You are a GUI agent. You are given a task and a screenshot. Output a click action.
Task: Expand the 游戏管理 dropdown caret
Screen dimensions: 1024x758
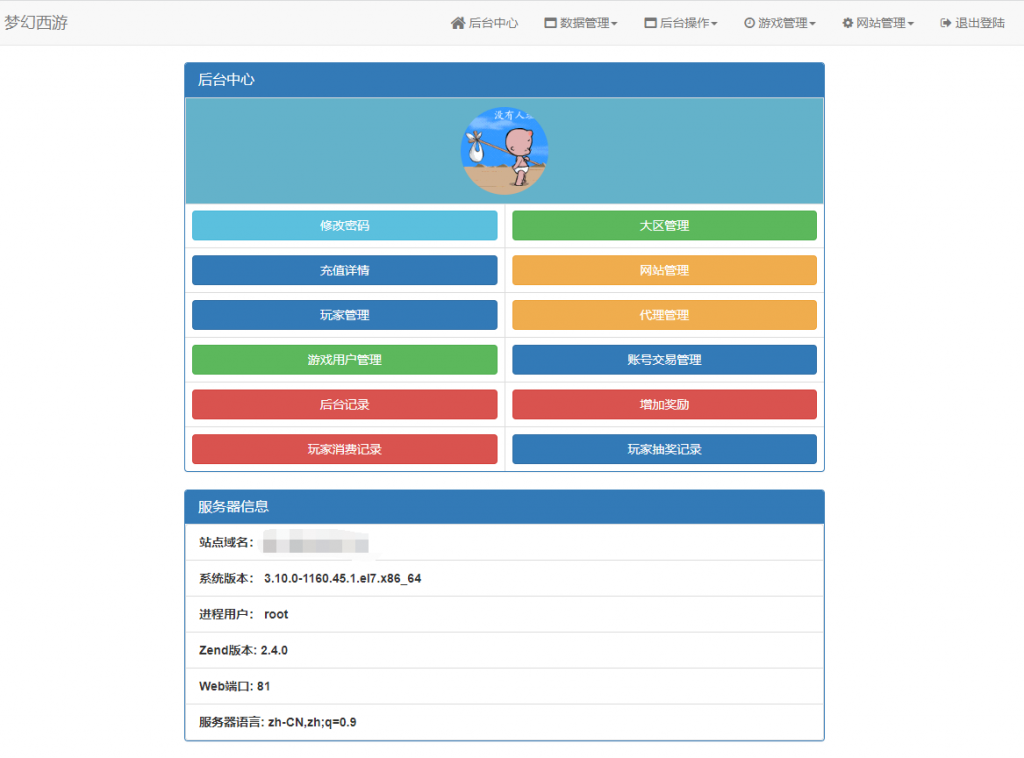coord(813,24)
